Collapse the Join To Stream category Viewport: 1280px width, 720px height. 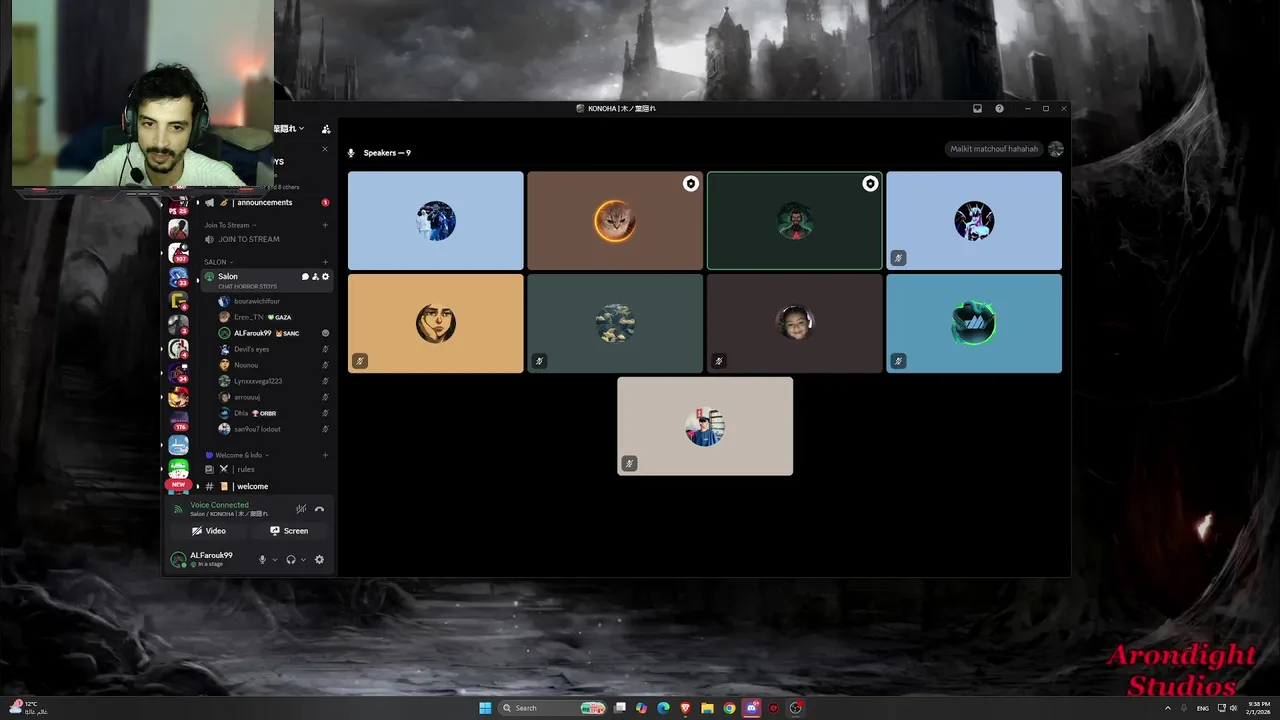coord(230,225)
